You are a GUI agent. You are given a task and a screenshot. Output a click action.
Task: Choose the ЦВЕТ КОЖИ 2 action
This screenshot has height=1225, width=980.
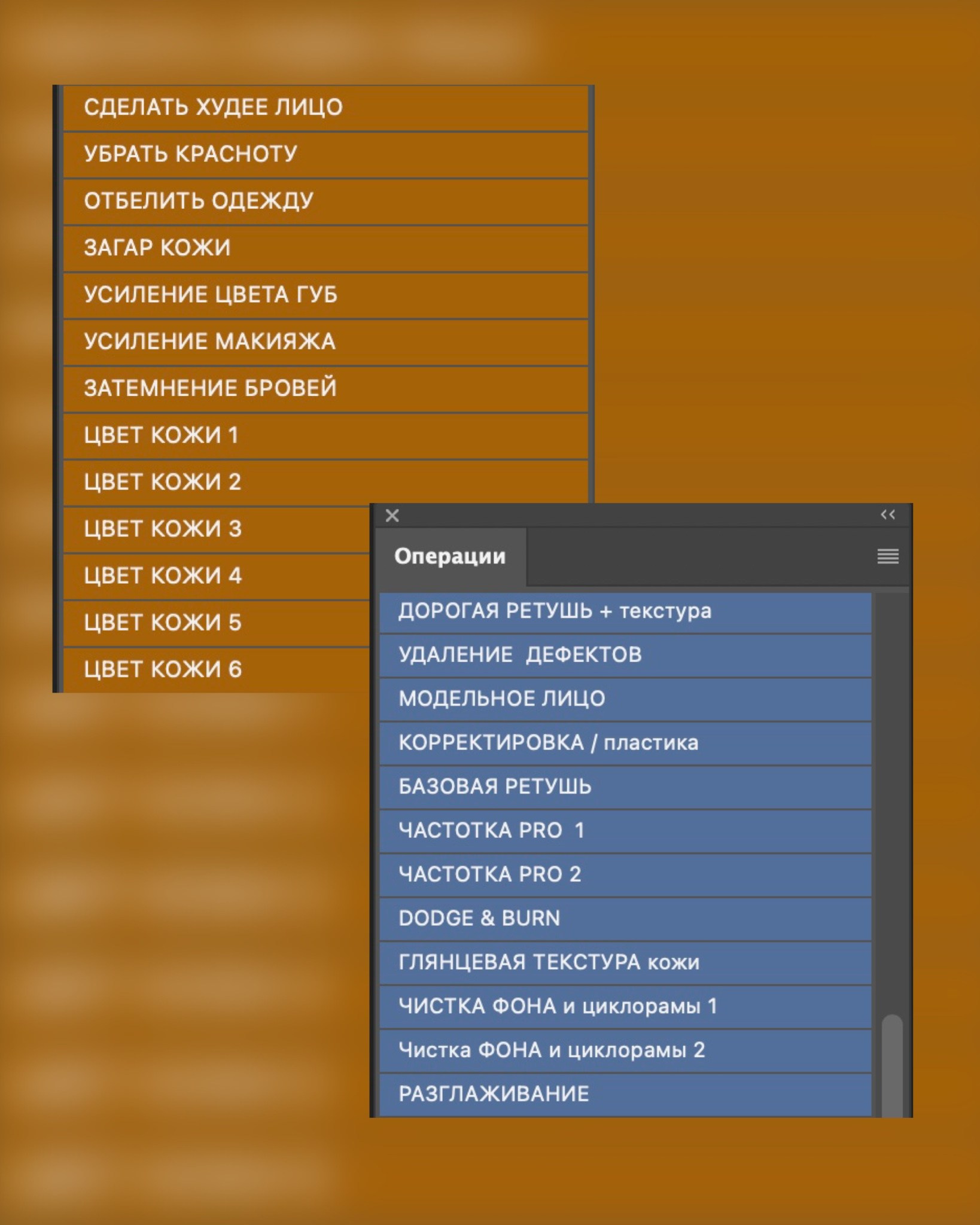click(x=325, y=482)
